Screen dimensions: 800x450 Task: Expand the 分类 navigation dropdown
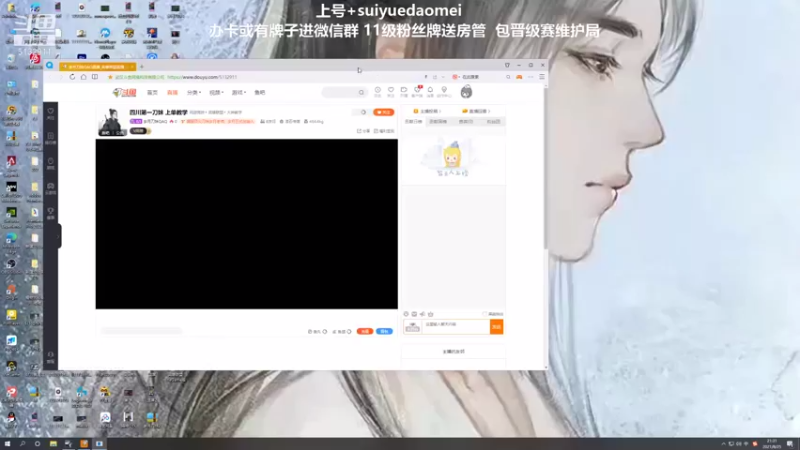[194, 93]
